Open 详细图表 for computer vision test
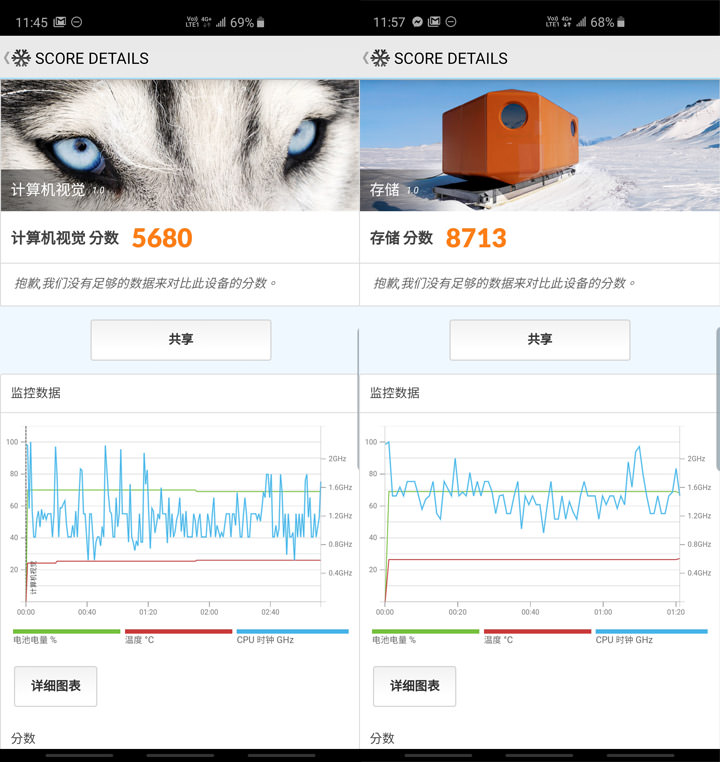Viewport: 720px width, 762px height. tap(55, 686)
